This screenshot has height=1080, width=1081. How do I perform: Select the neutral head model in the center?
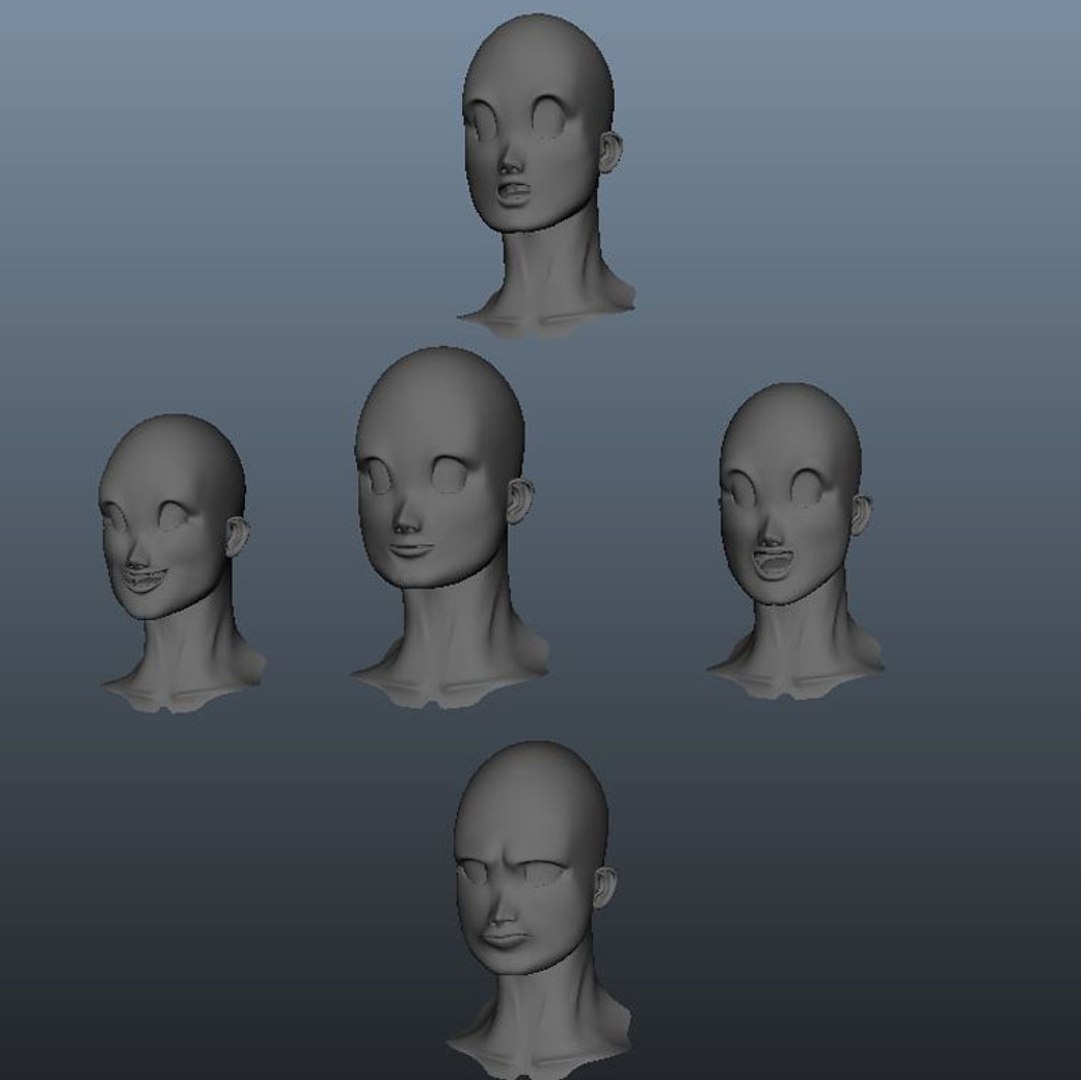[x=448, y=527]
